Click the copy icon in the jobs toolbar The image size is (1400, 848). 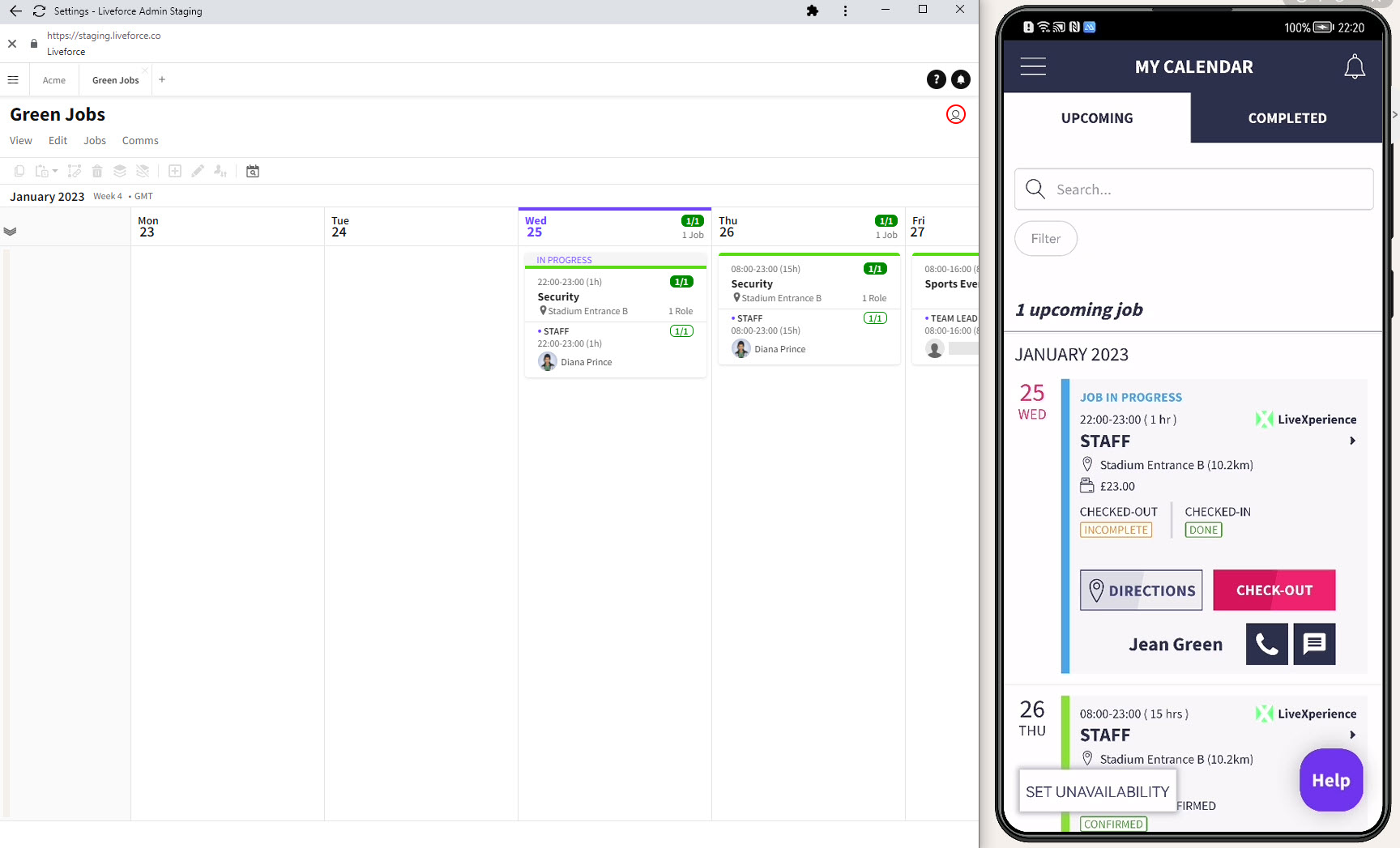[x=19, y=171]
